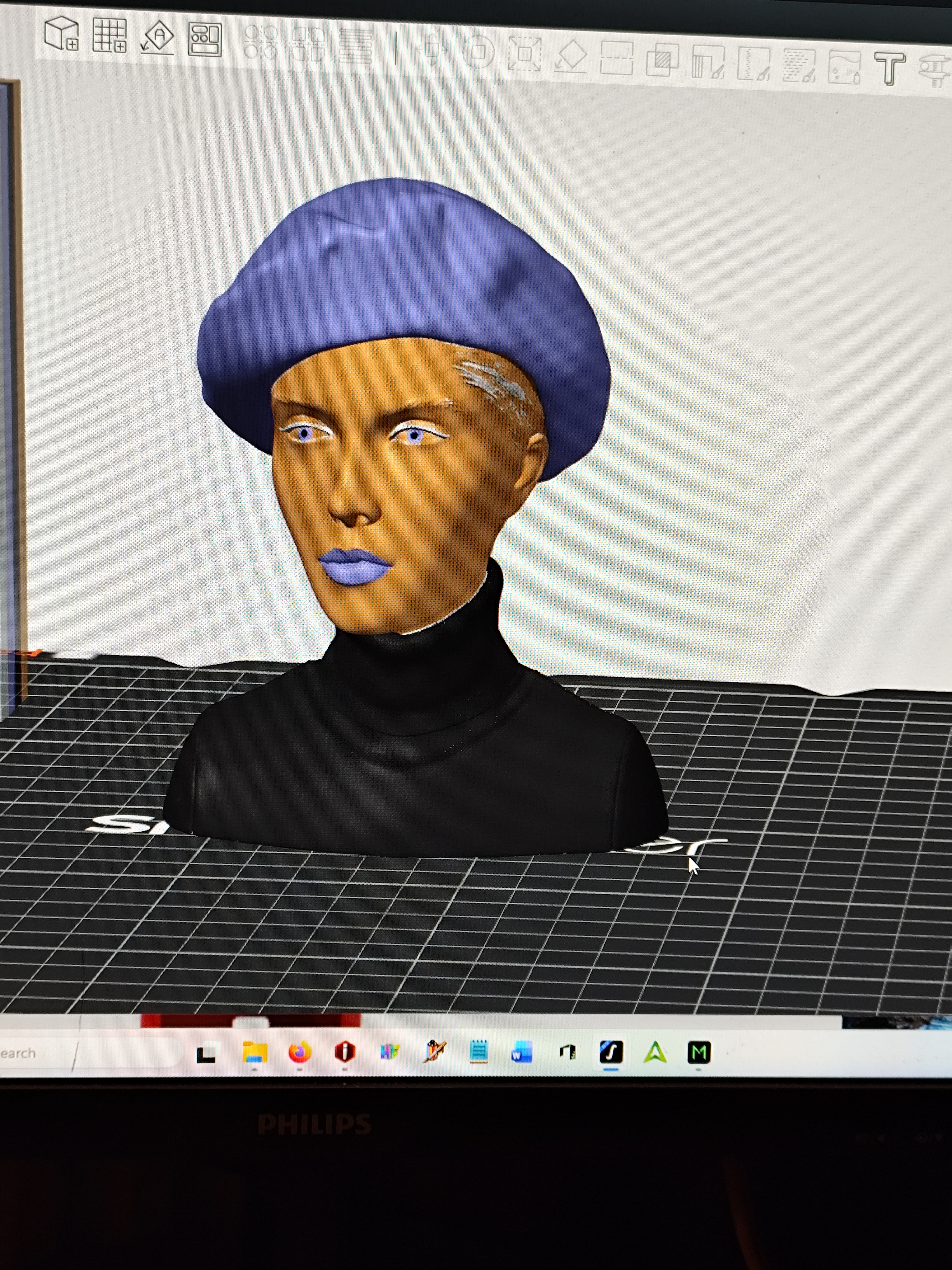Activate the Lay on Face tool
The height and width of the screenshot is (1270, 952).
click(570, 56)
